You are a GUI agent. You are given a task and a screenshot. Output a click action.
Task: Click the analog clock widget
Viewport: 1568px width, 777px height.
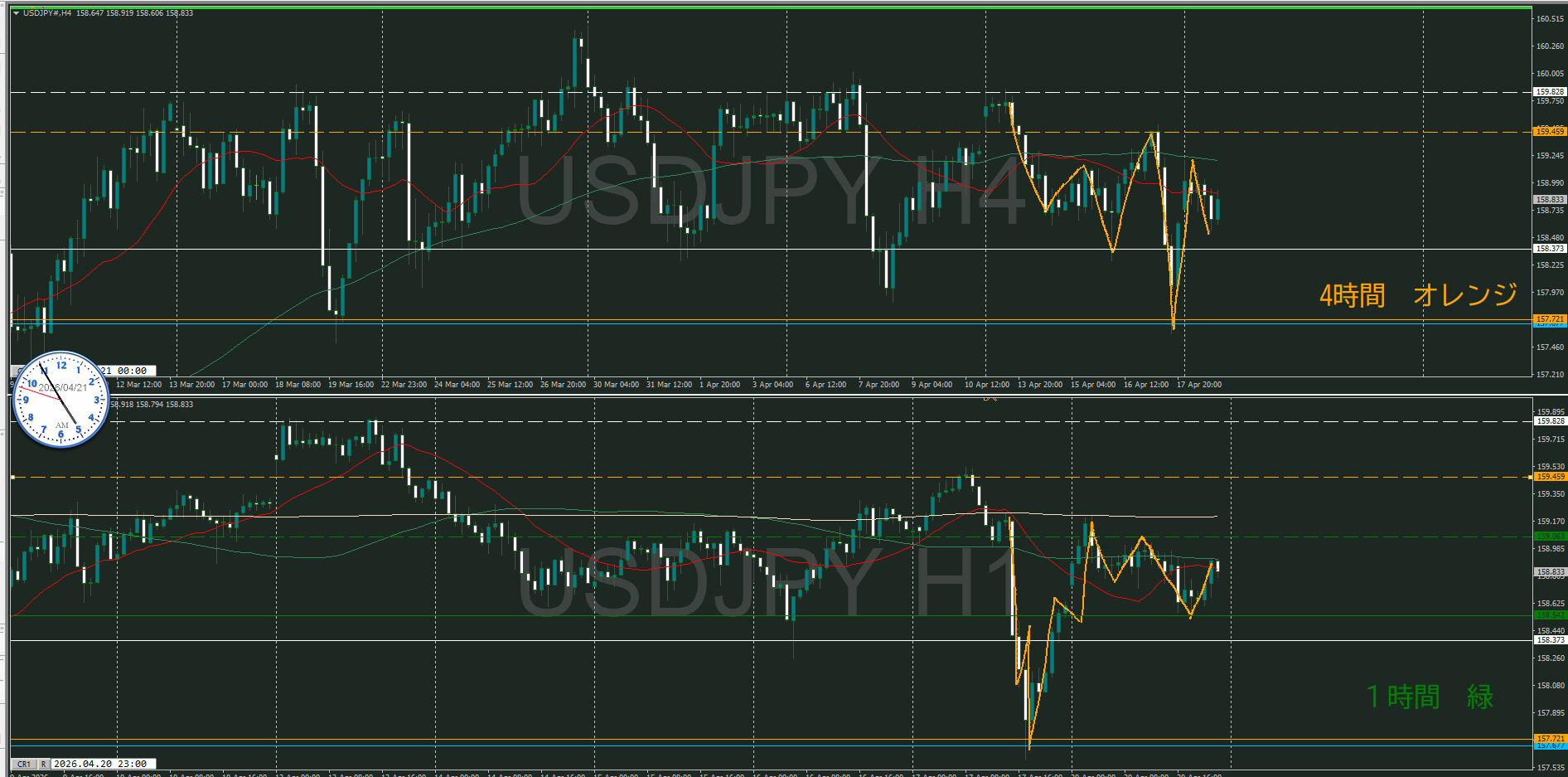coord(61,400)
